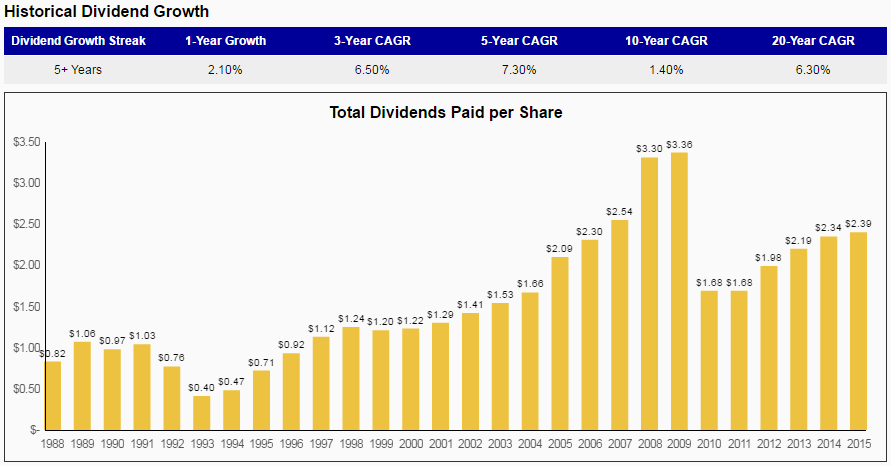Image resolution: width=891 pixels, height=466 pixels.
Task: Click the 1-Year Growth column header
Action: click(225, 41)
